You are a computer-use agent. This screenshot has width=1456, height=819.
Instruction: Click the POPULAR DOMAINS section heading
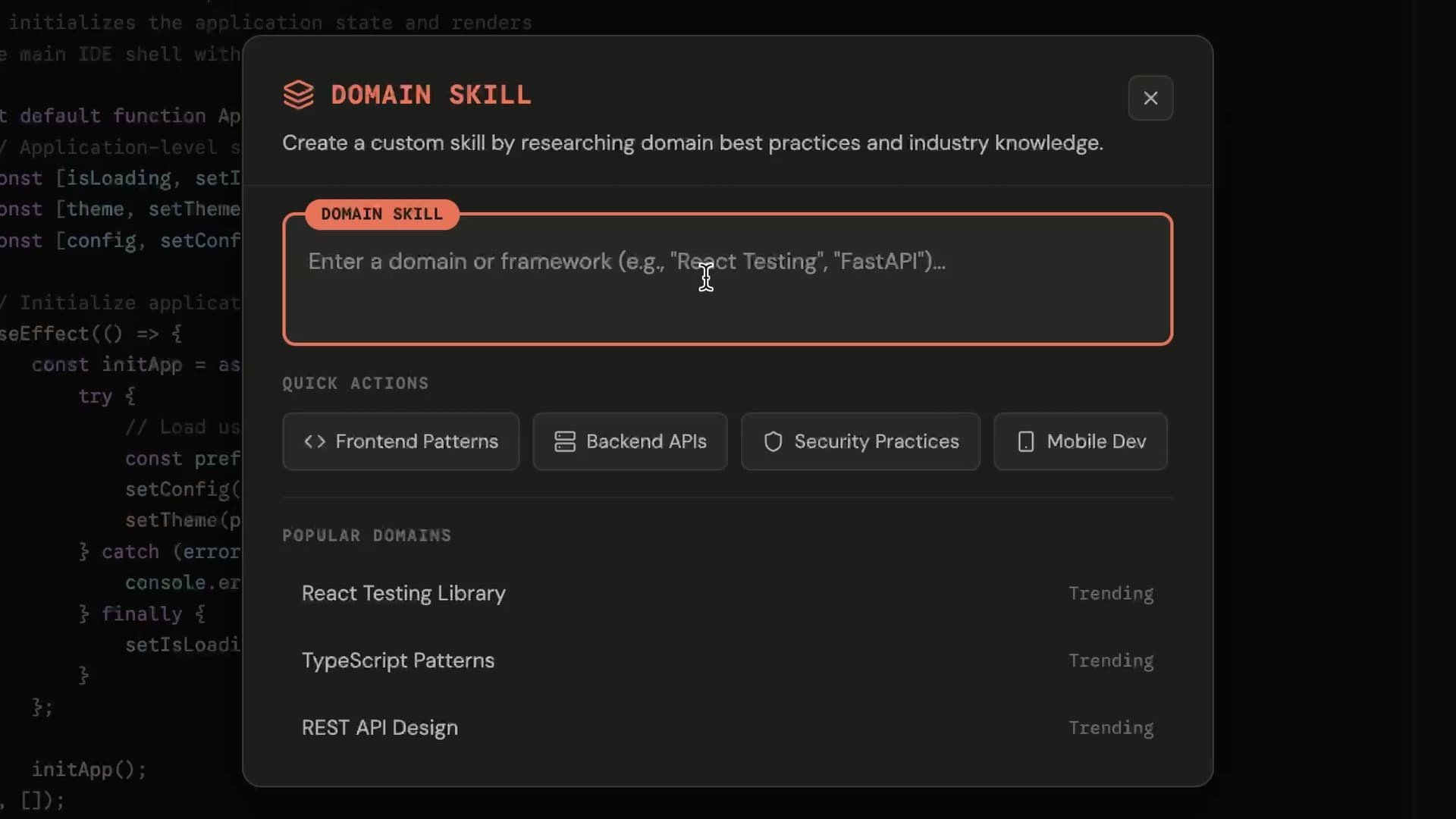pos(366,535)
